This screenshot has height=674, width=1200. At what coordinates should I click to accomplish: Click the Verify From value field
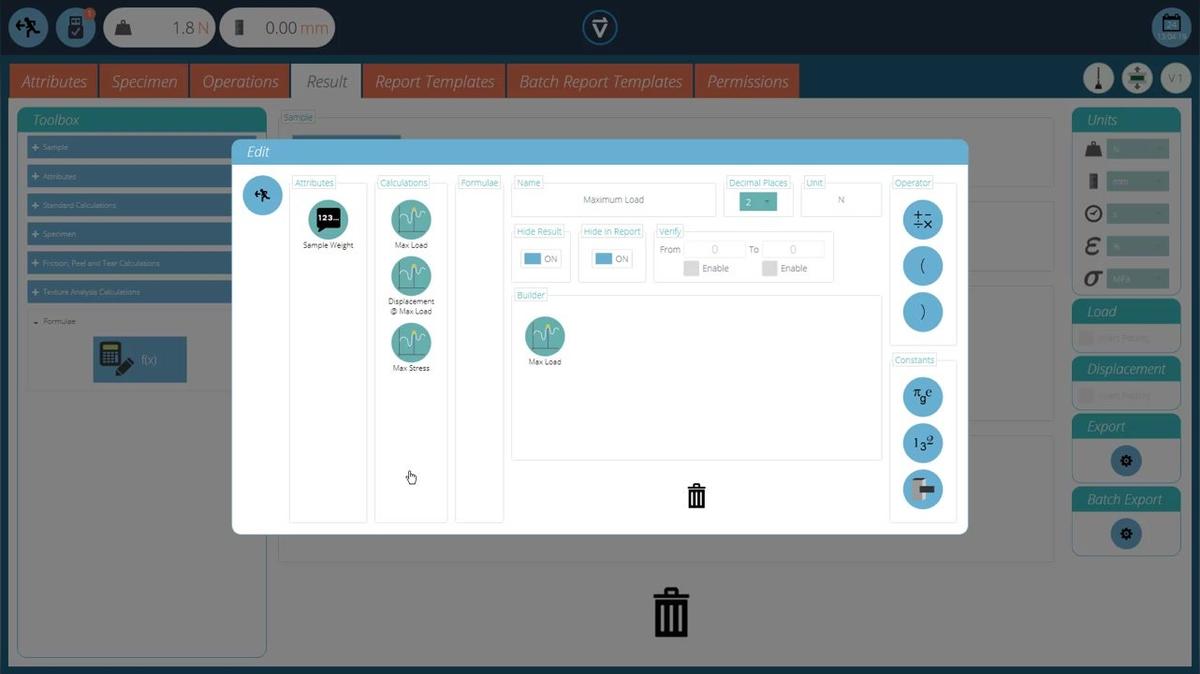714,249
